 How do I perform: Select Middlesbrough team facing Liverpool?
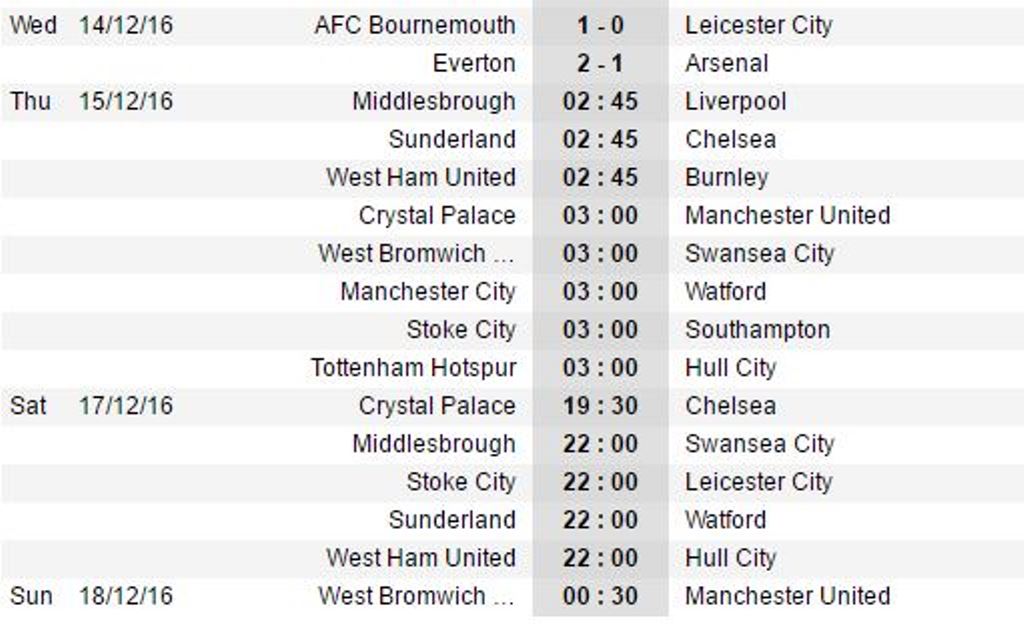pos(434,101)
